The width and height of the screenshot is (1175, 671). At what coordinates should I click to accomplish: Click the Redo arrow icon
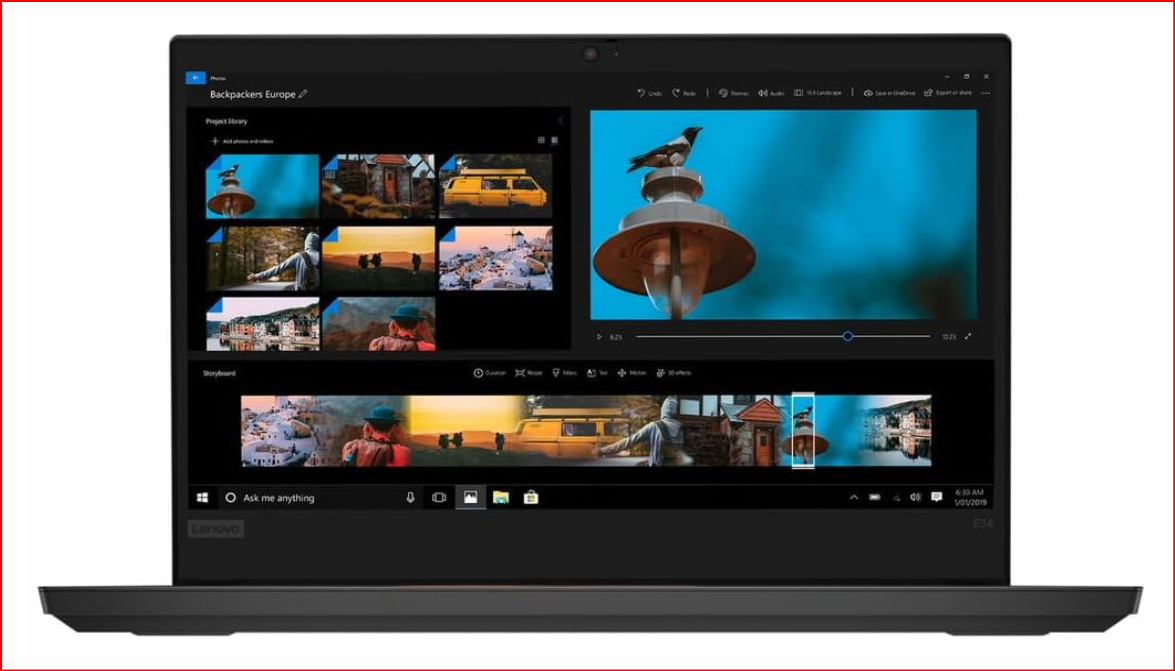[x=676, y=93]
